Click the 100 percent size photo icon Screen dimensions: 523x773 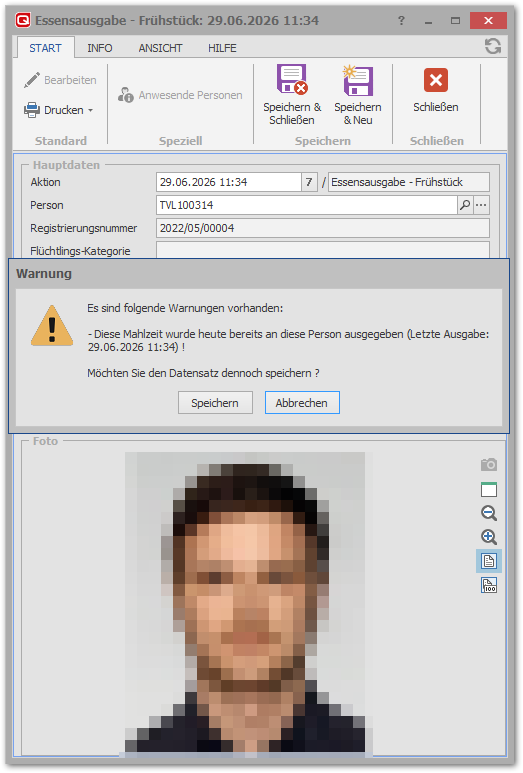click(489, 585)
